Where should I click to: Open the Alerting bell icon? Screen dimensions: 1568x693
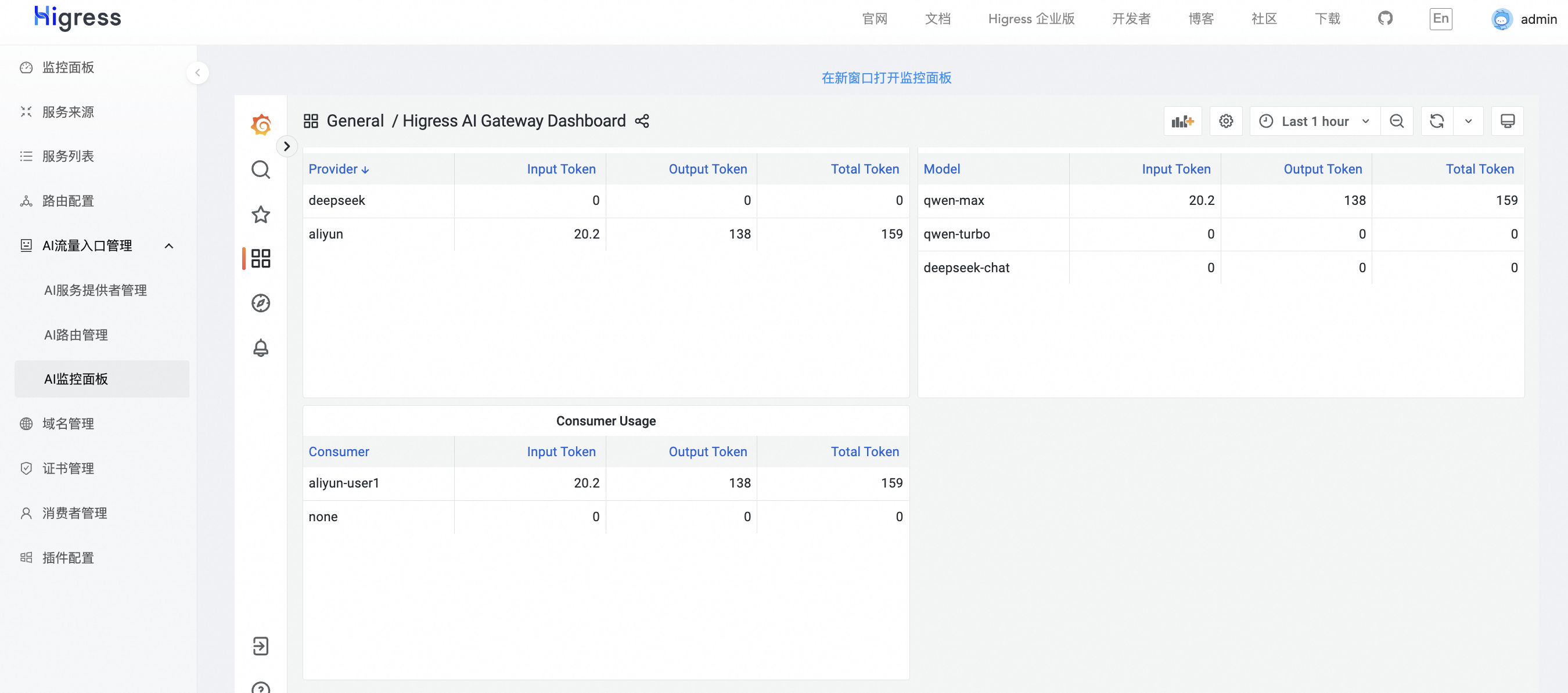tap(261, 348)
